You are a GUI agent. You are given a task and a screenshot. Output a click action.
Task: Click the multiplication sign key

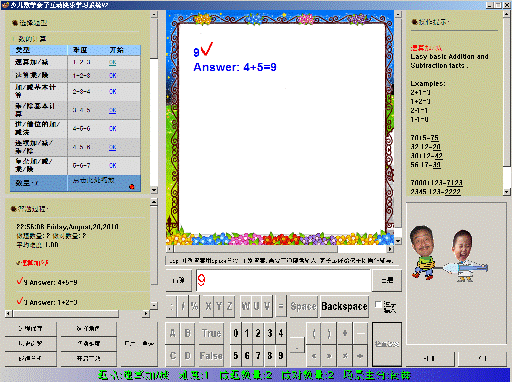click(345, 355)
